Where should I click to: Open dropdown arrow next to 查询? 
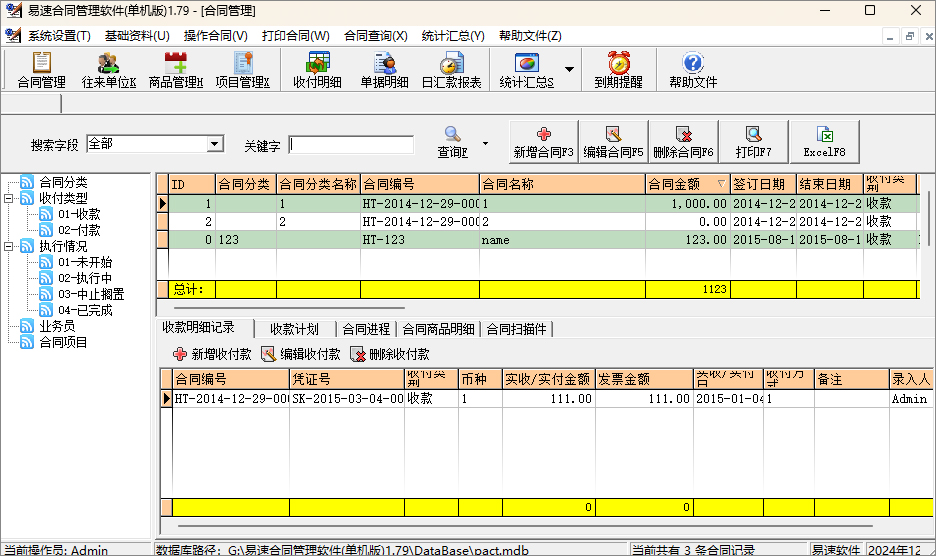pos(485,143)
